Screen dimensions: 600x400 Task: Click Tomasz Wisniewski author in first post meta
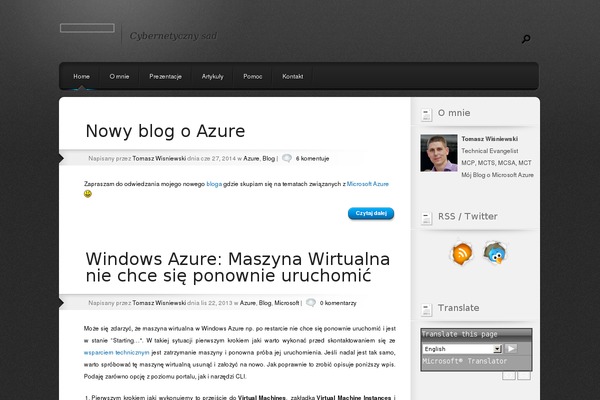[x=159, y=158]
